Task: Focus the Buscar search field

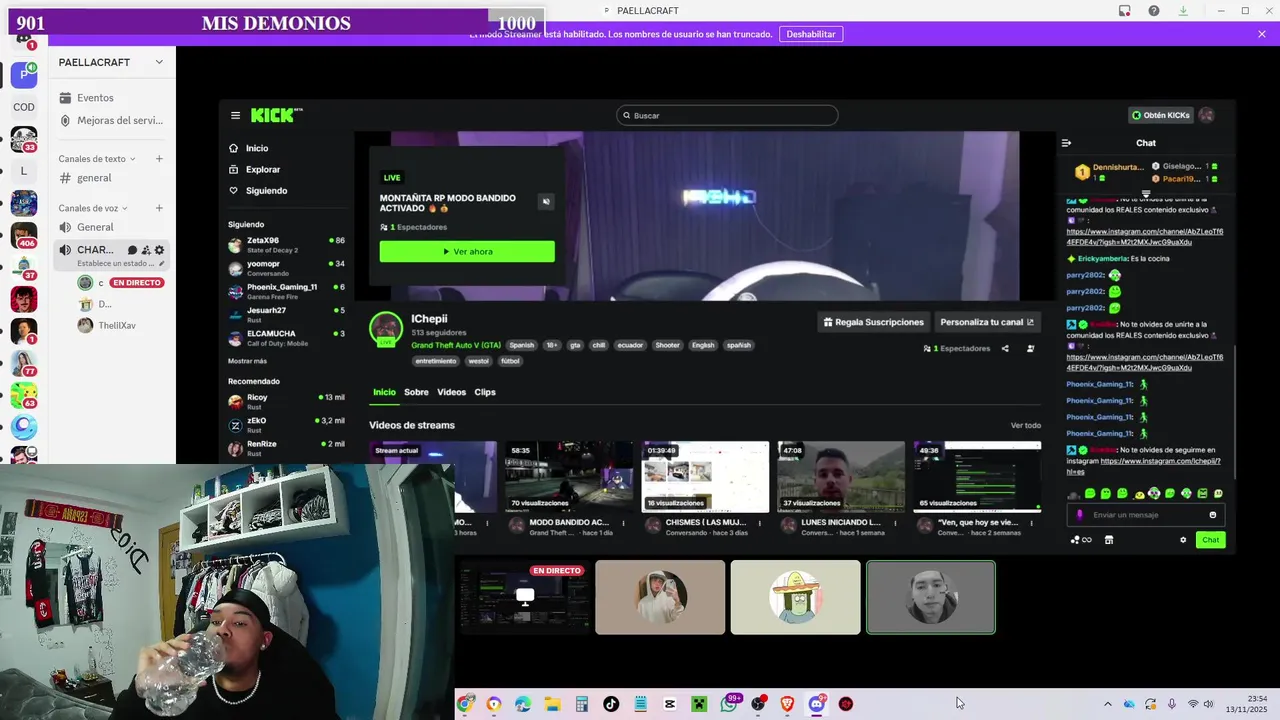Action: pos(727,115)
